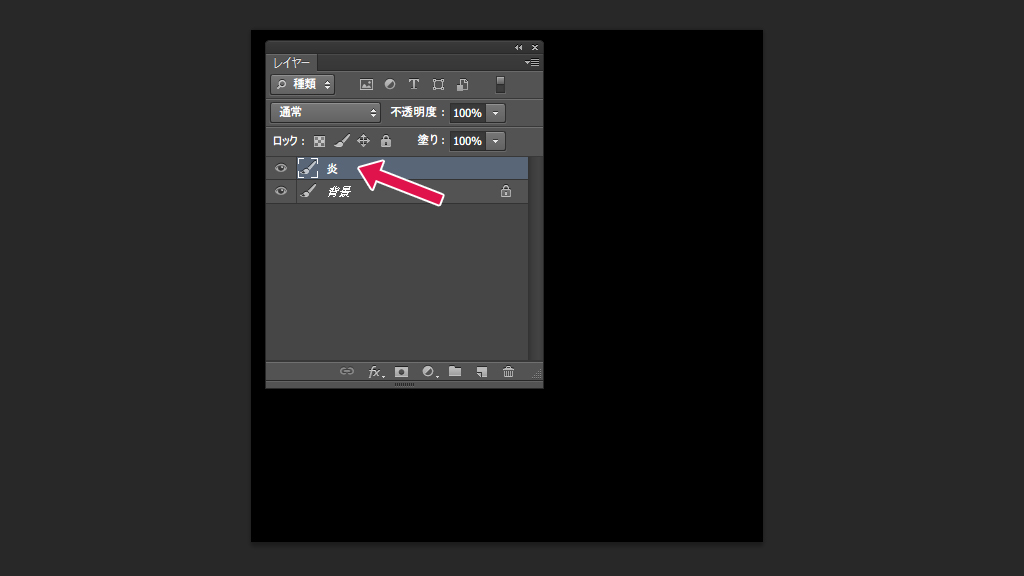Click the adjustment layer filter icon
This screenshot has width=1024, height=576.
(x=390, y=84)
